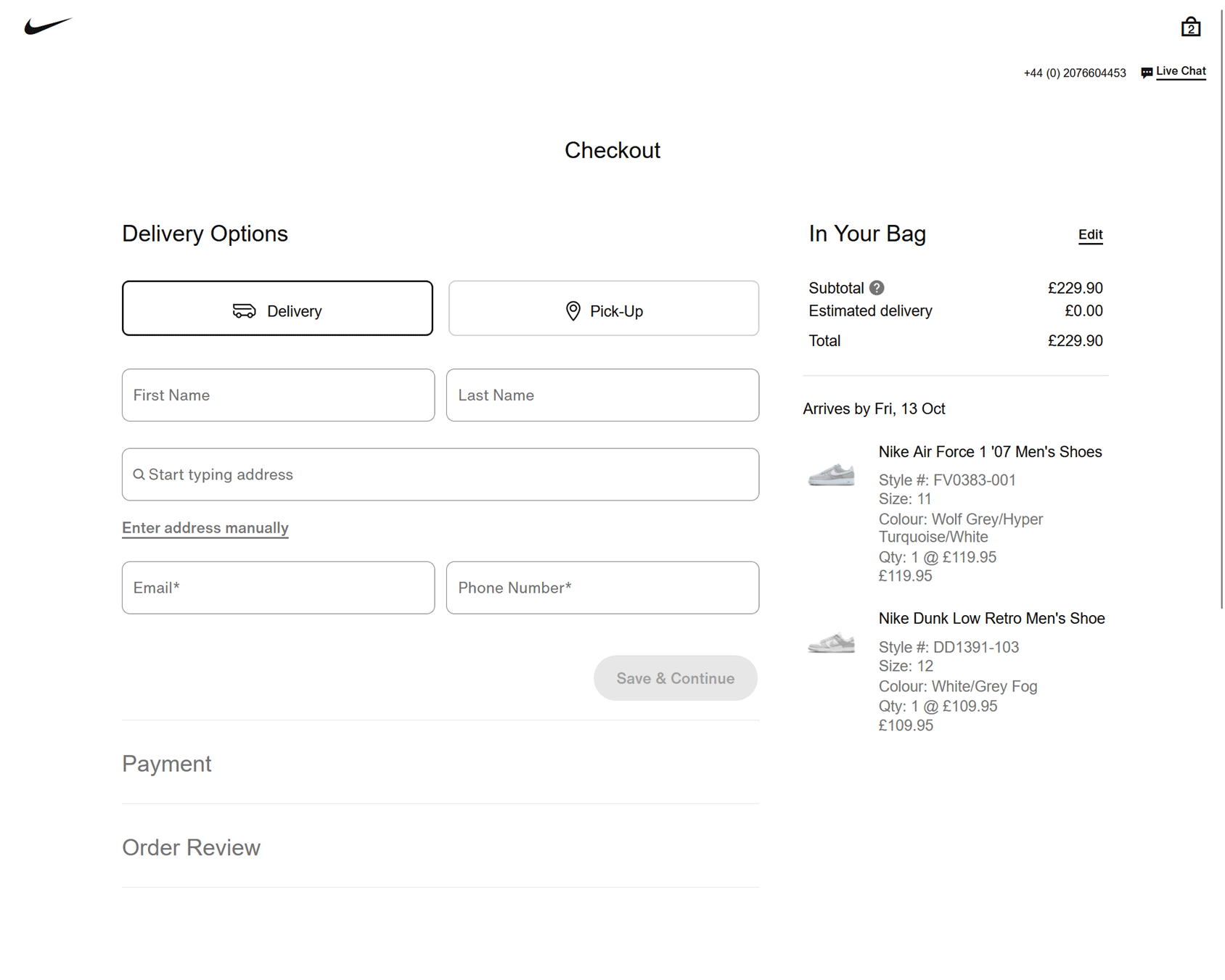Select the Pick-Up option

[604, 308]
